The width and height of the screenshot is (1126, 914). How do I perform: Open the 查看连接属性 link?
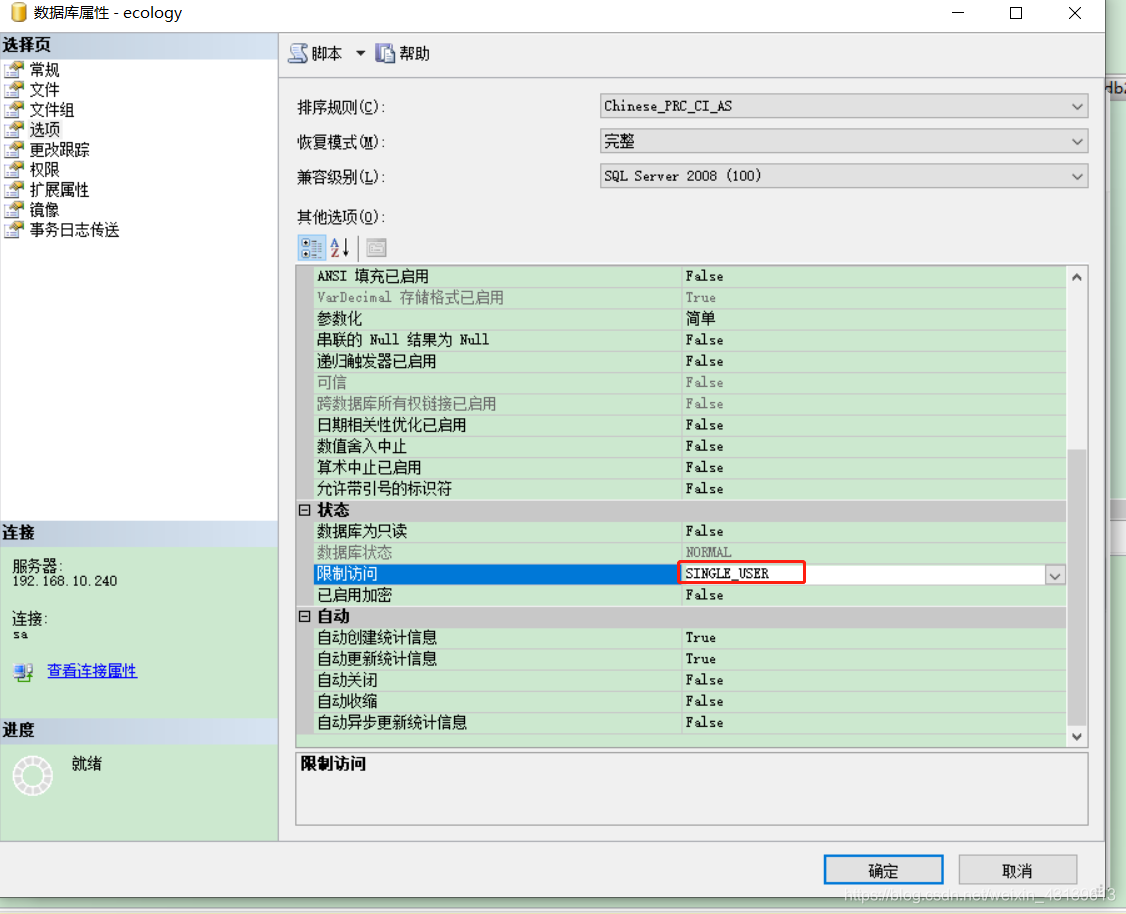click(x=92, y=671)
